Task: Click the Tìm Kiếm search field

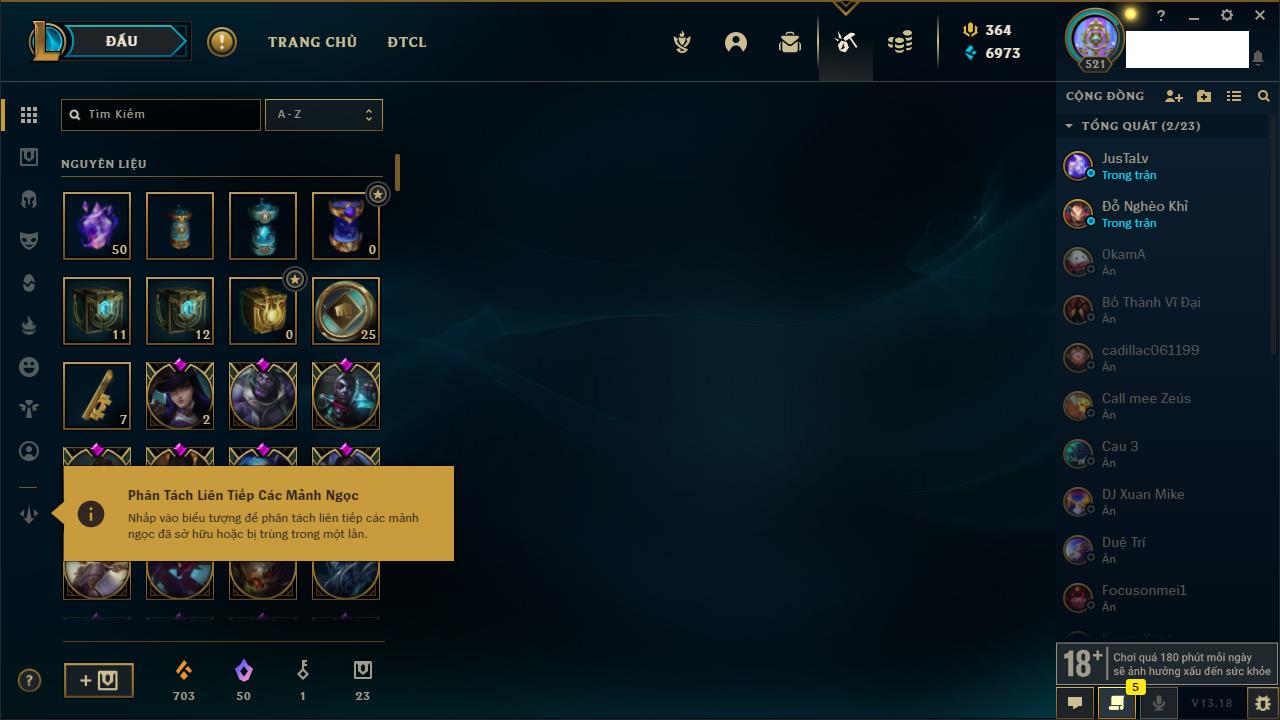Action: (161, 114)
